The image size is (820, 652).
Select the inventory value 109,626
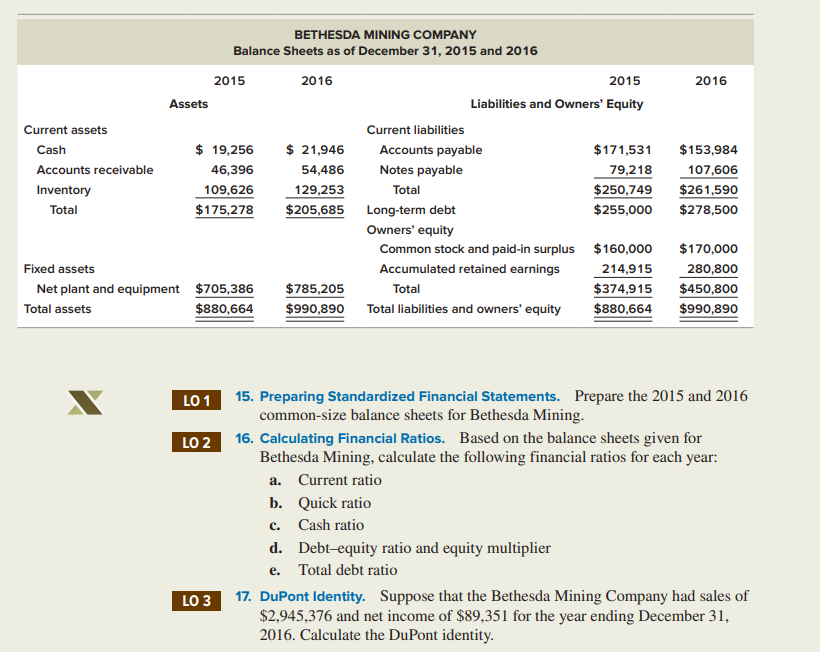(229, 190)
